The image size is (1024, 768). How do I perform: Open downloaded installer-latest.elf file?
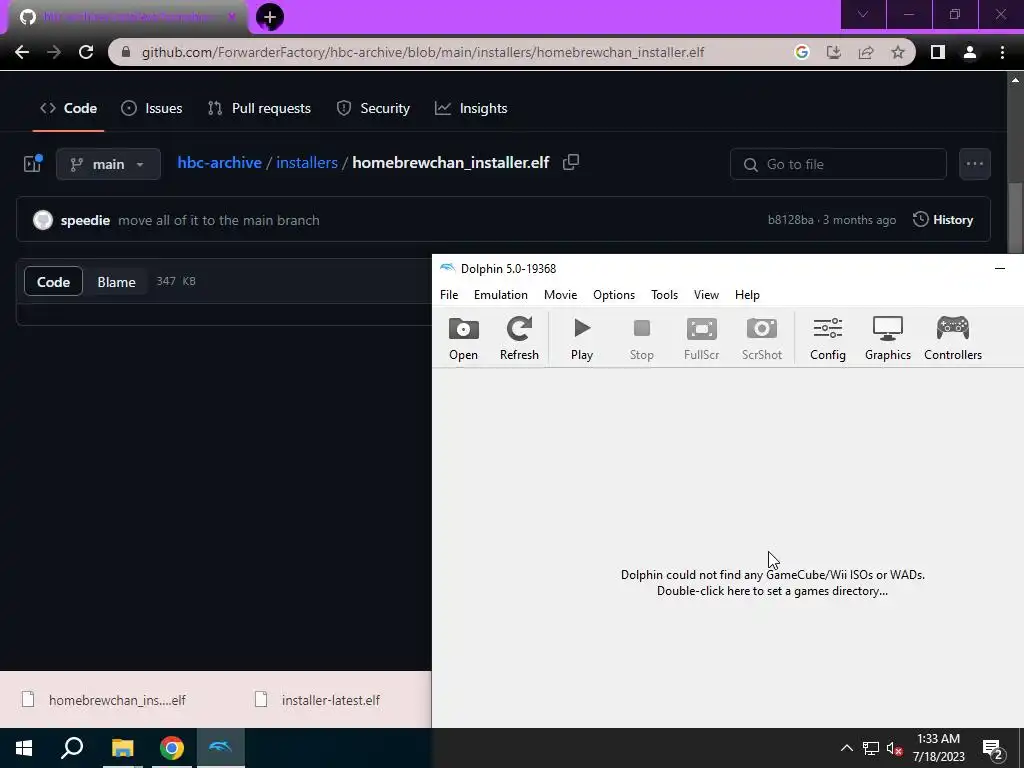pos(318,700)
